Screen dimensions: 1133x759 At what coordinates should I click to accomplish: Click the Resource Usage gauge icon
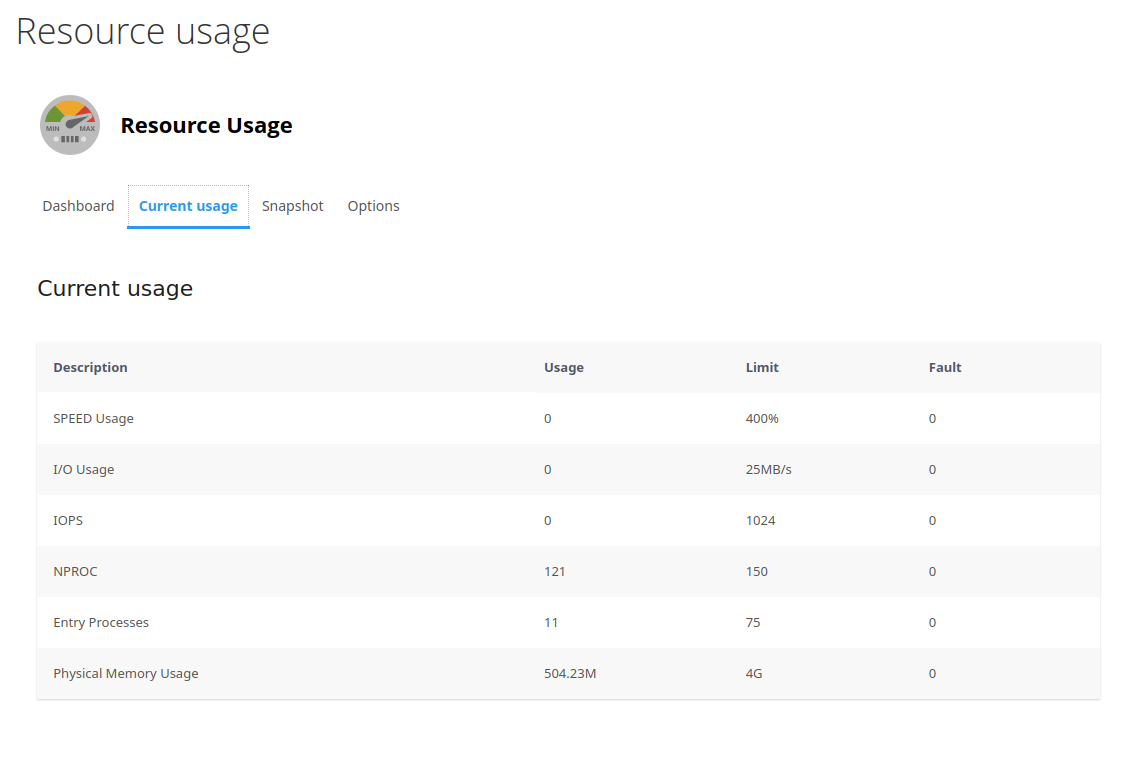click(70, 125)
